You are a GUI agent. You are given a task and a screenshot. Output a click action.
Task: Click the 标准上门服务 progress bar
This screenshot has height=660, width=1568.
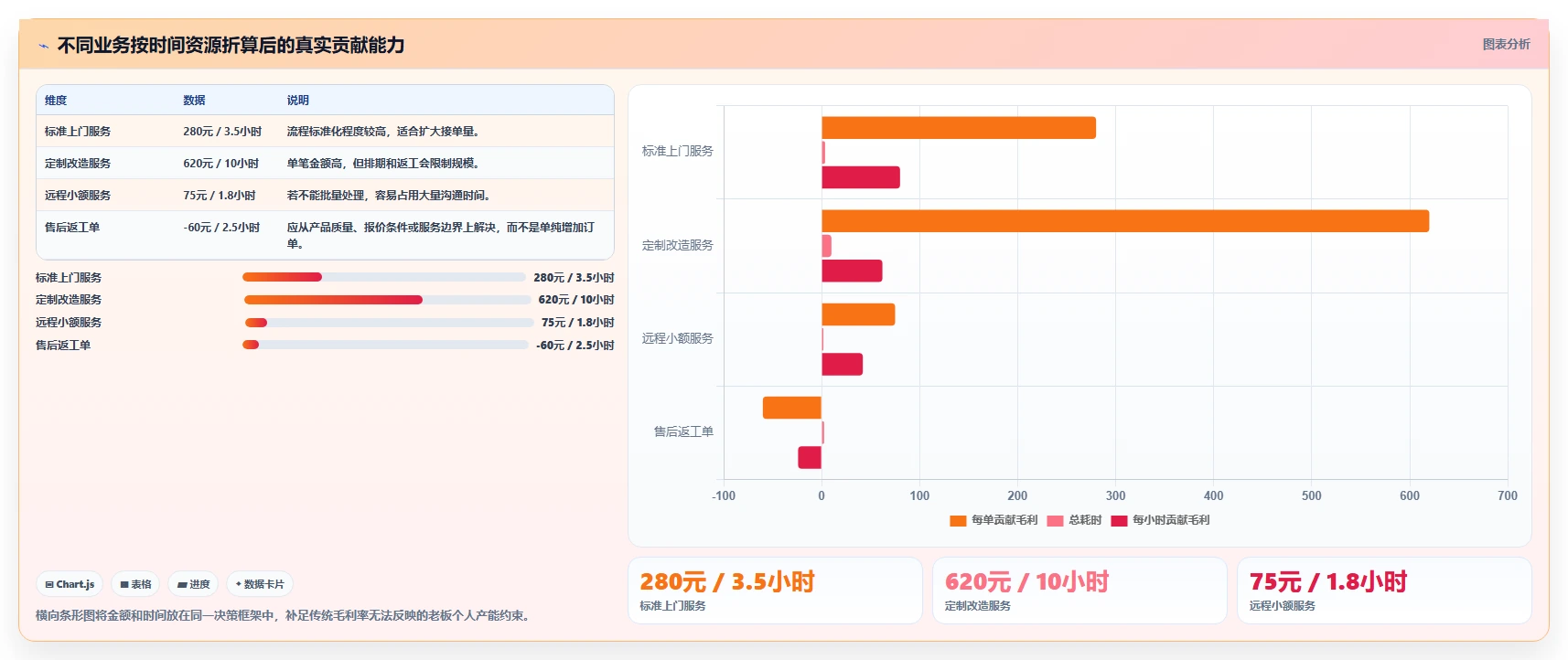click(384, 277)
